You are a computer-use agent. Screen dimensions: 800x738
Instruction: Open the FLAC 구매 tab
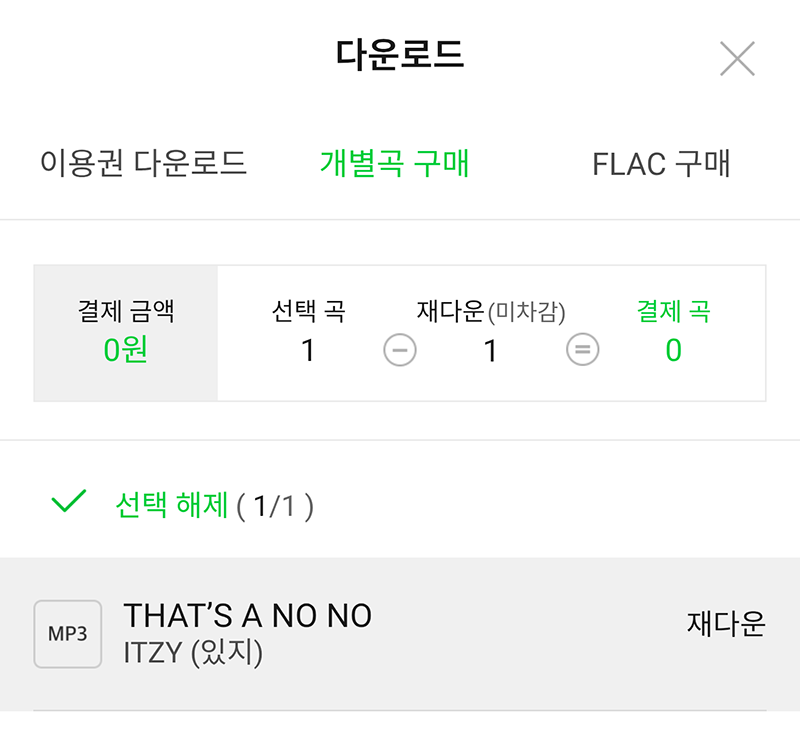tap(661, 164)
